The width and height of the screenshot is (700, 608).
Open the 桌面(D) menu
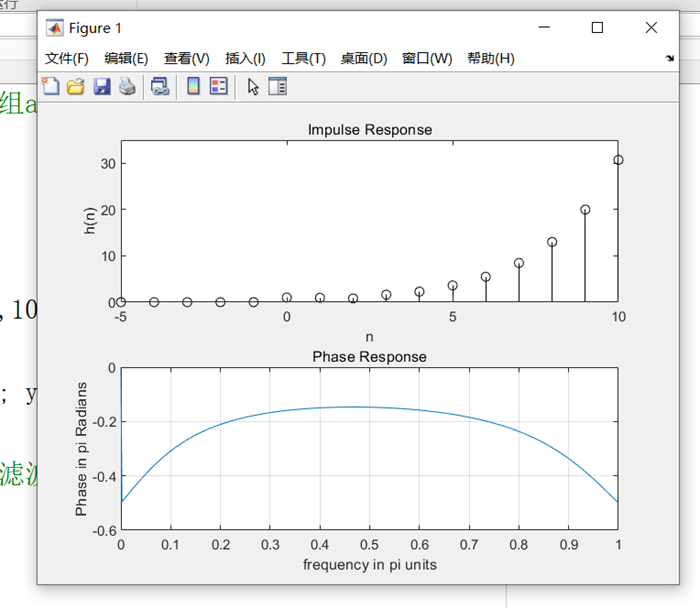[x=364, y=58]
